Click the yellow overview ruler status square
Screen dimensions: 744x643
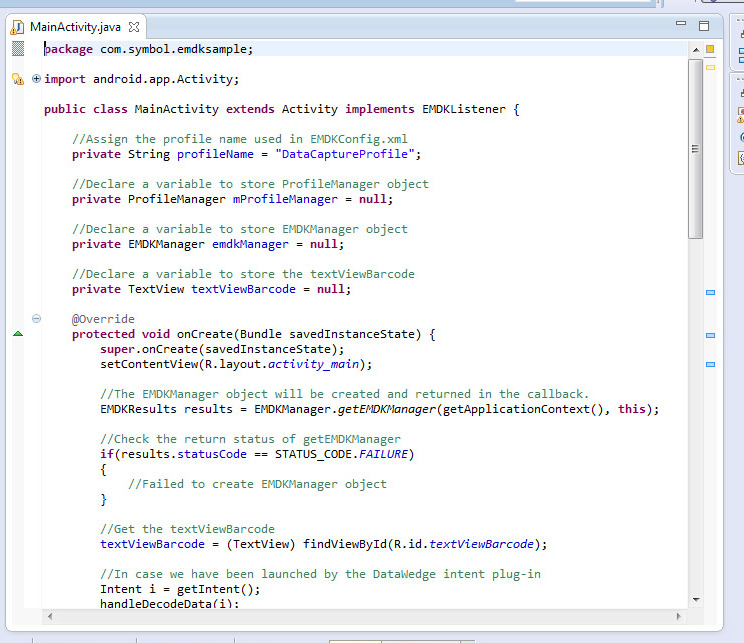pos(710,48)
